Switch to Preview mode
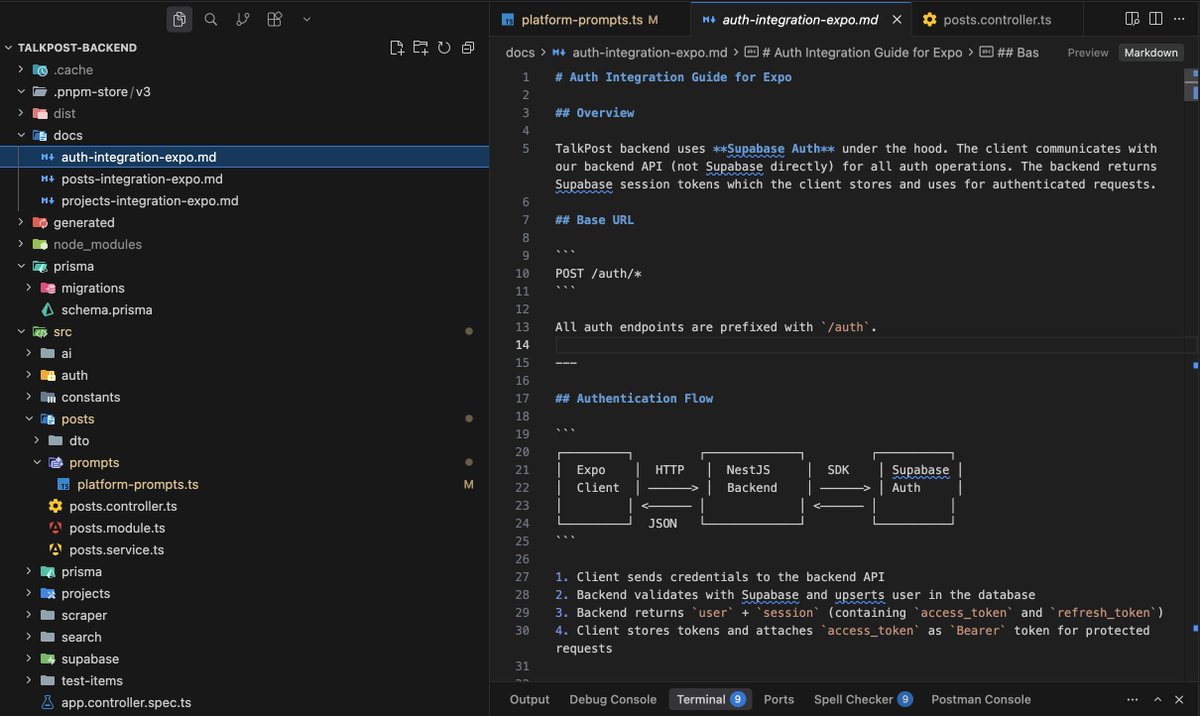The image size is (1200, 716). (1088, 53)
